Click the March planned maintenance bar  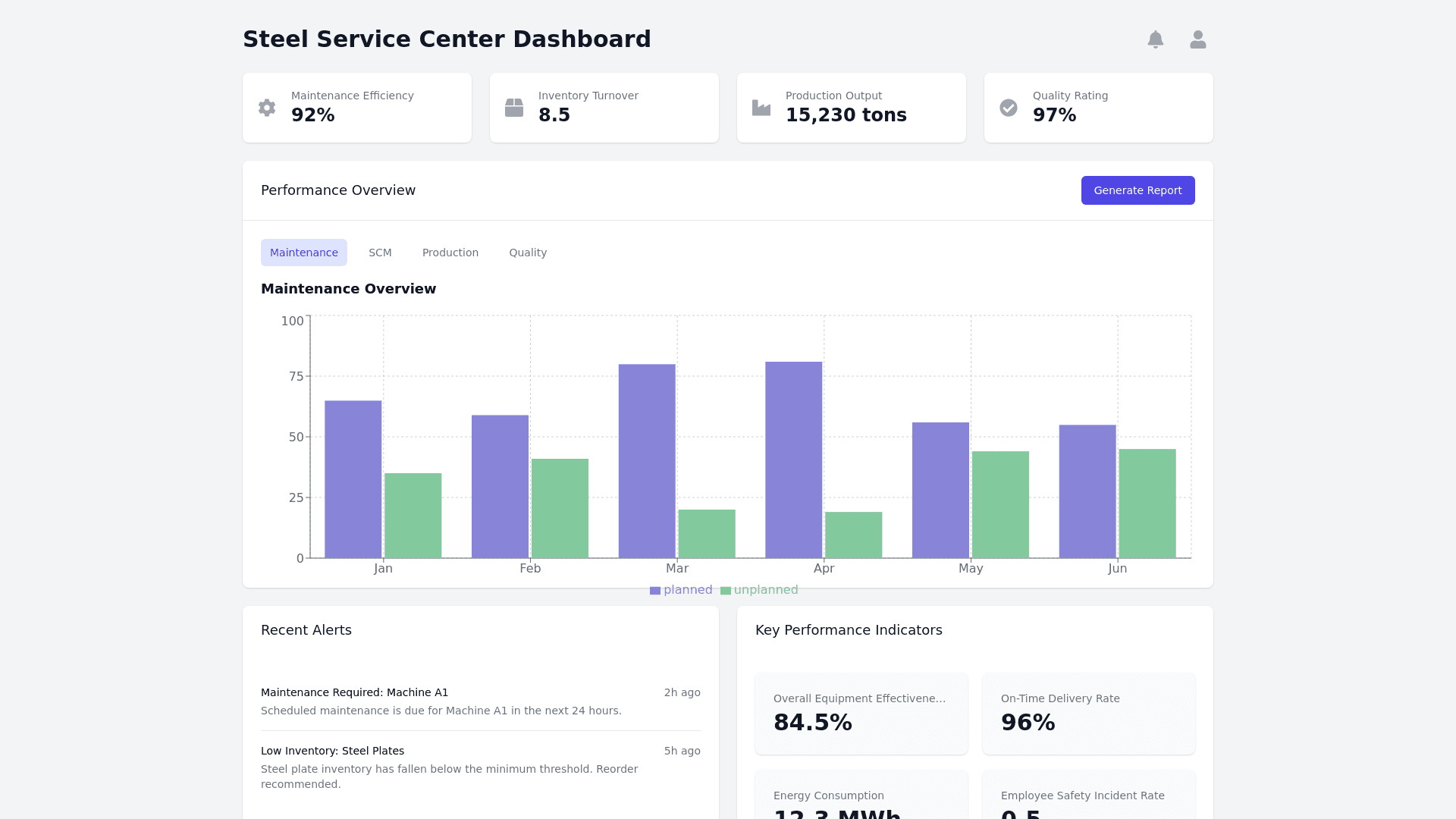647,461
